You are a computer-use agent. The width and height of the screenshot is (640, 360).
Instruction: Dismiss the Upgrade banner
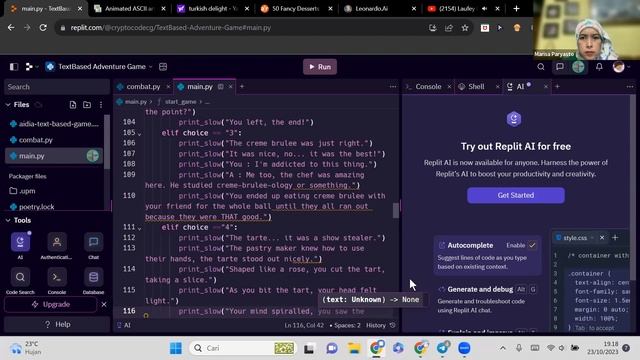(104, 304)
